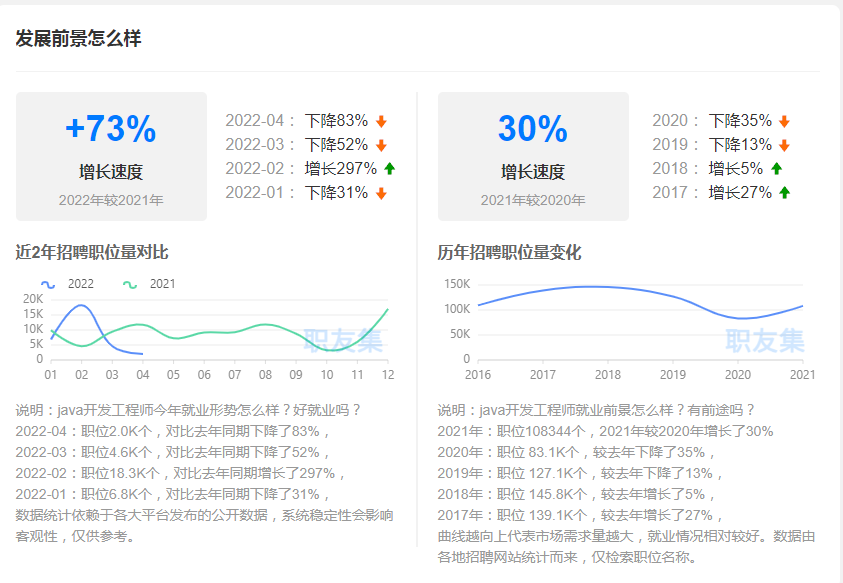Click the green up arrow next to 2017 增长27%
This screenshot has height=583, width=843.
[x=786, y=191]
